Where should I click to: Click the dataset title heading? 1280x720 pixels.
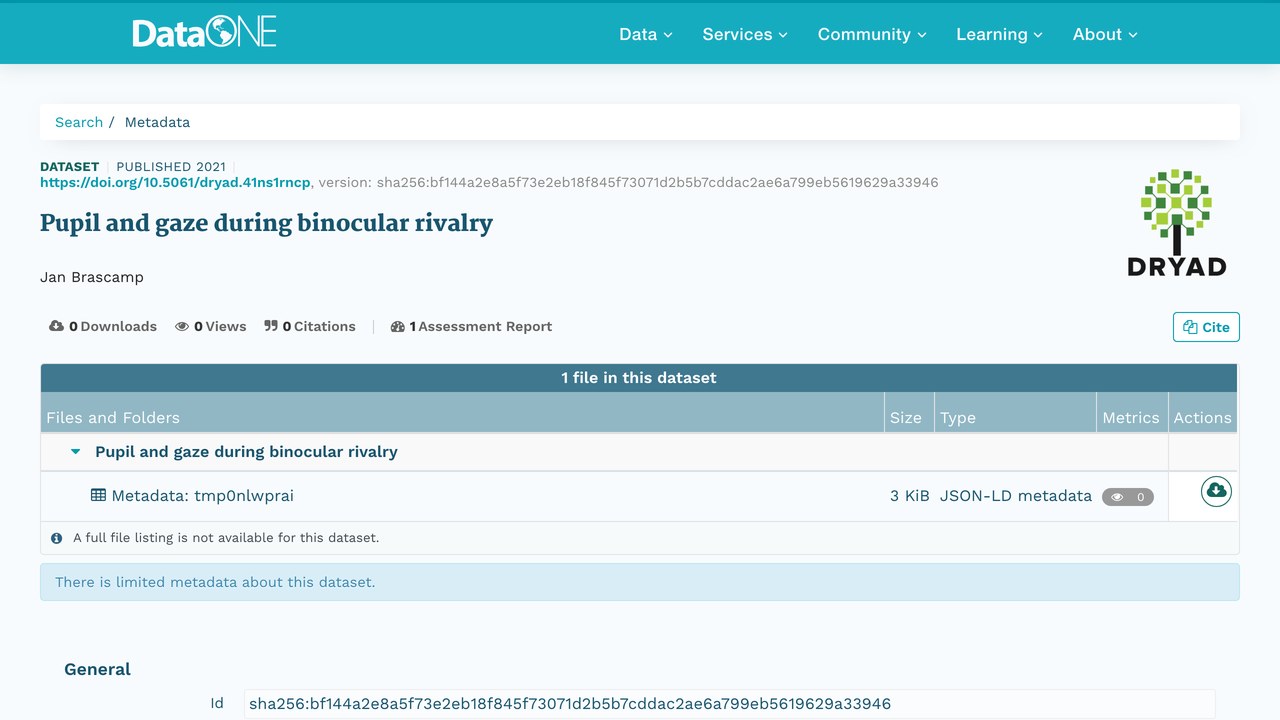266,222
